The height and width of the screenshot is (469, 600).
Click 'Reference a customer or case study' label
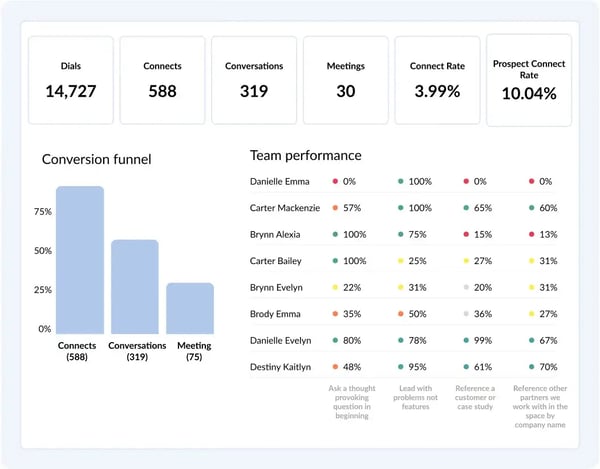coord(475,397)
